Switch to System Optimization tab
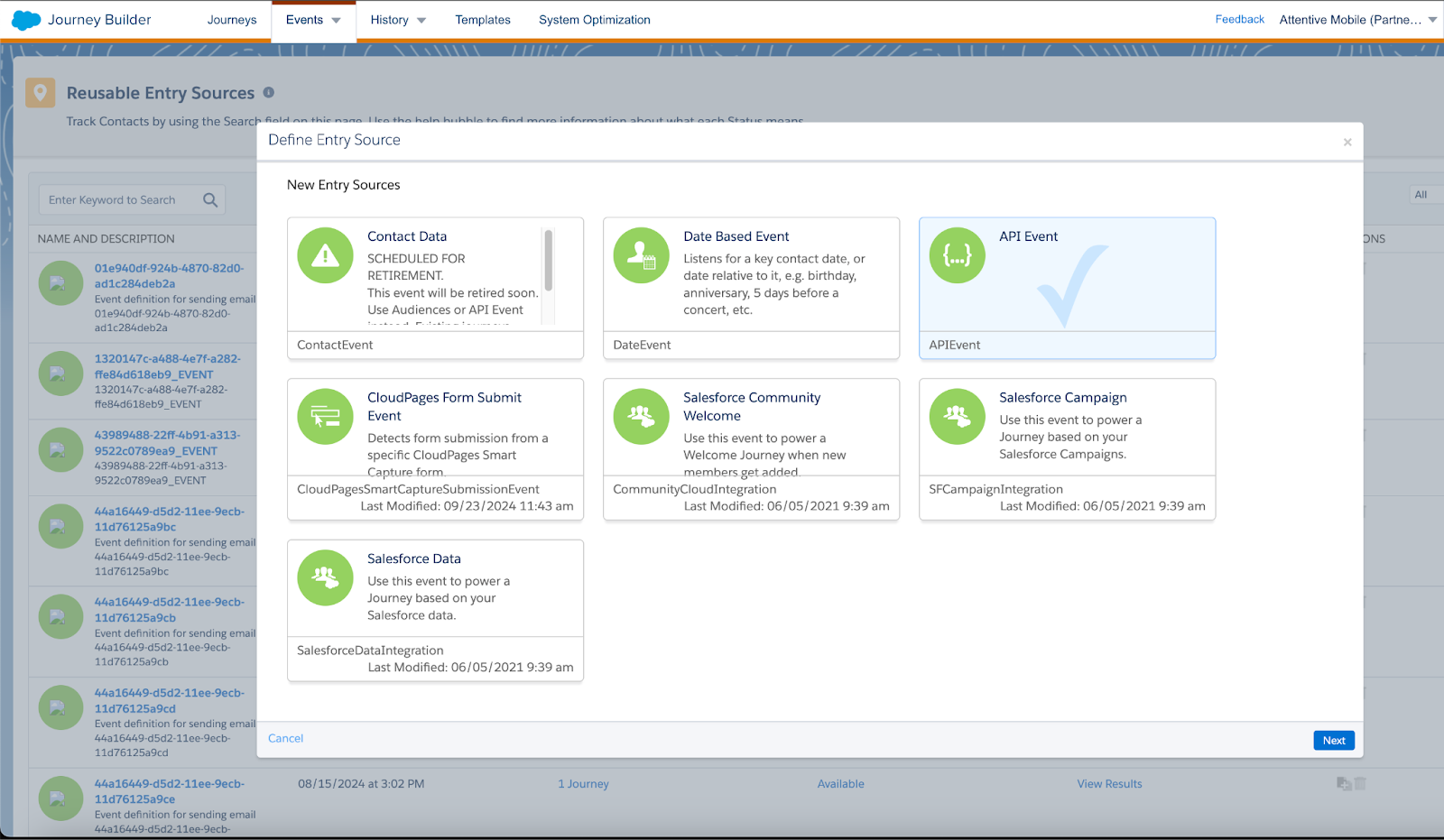This screenshot has width=1444, height=840. tap(594, 20)
